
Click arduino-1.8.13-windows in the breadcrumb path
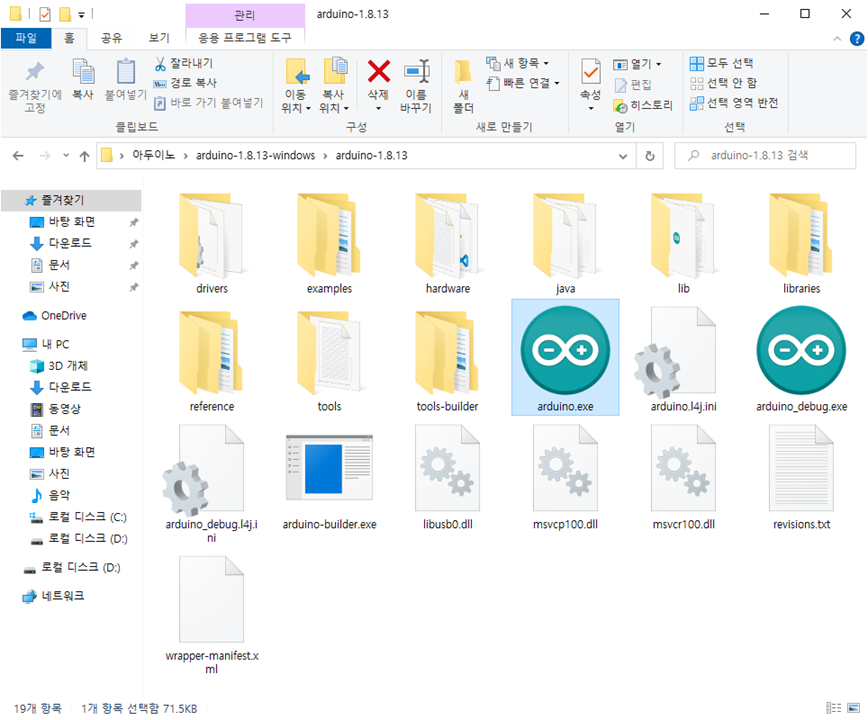point(255,156)
